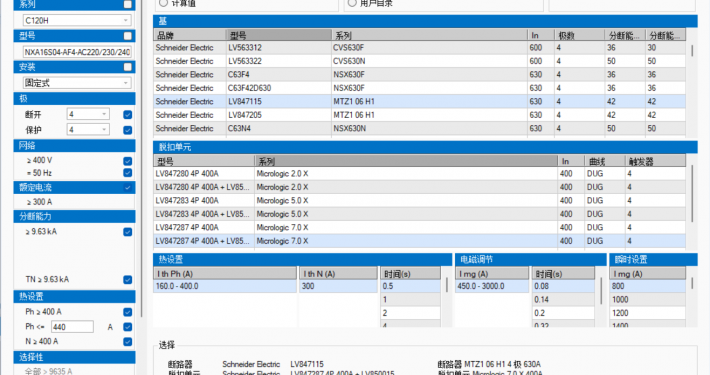Select instantaneous I mg value 800
The width and height of the screenshot is (710, 375).
(x=648, y=286)
